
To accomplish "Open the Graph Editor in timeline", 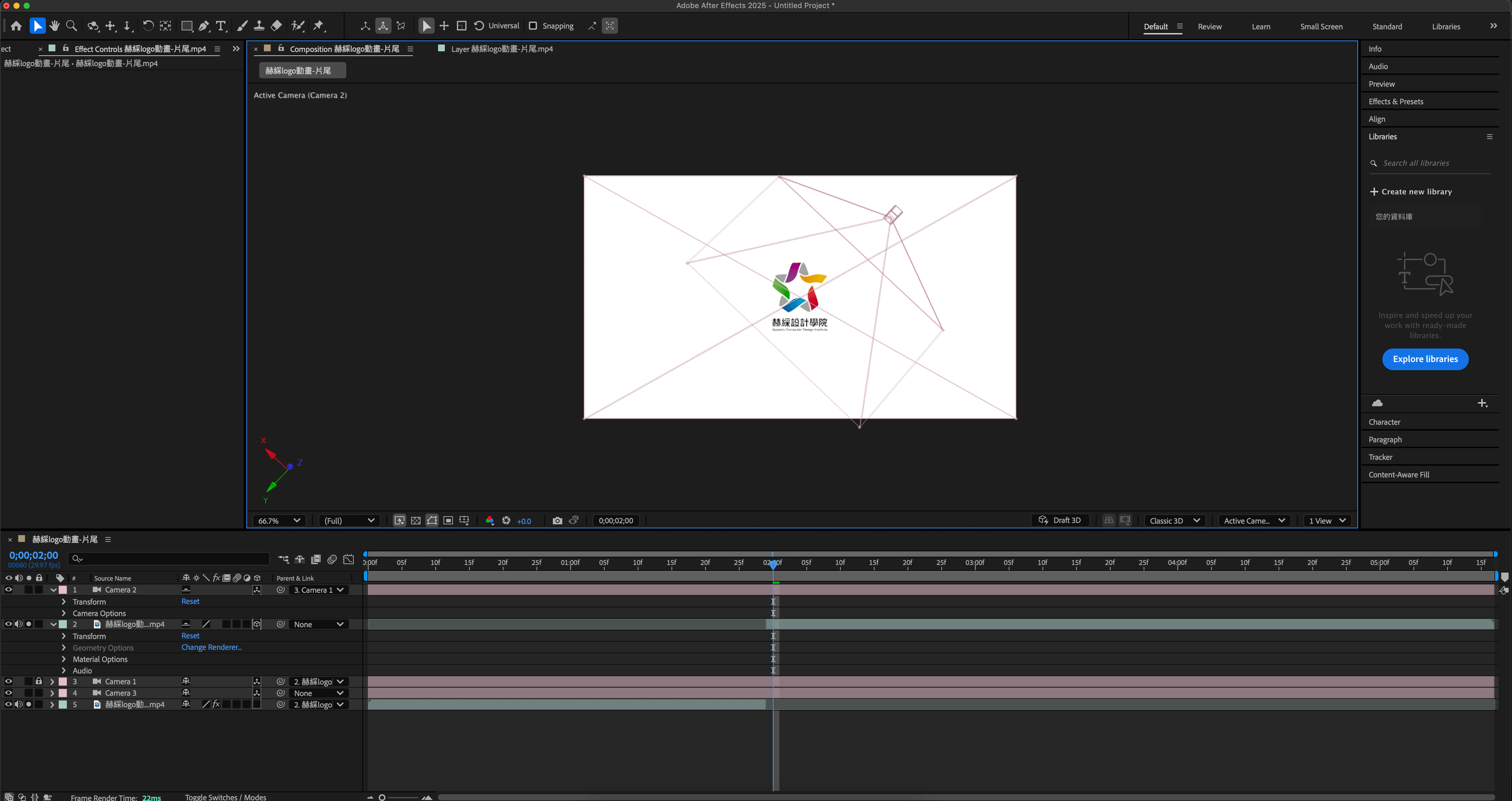I will (348, 559).
